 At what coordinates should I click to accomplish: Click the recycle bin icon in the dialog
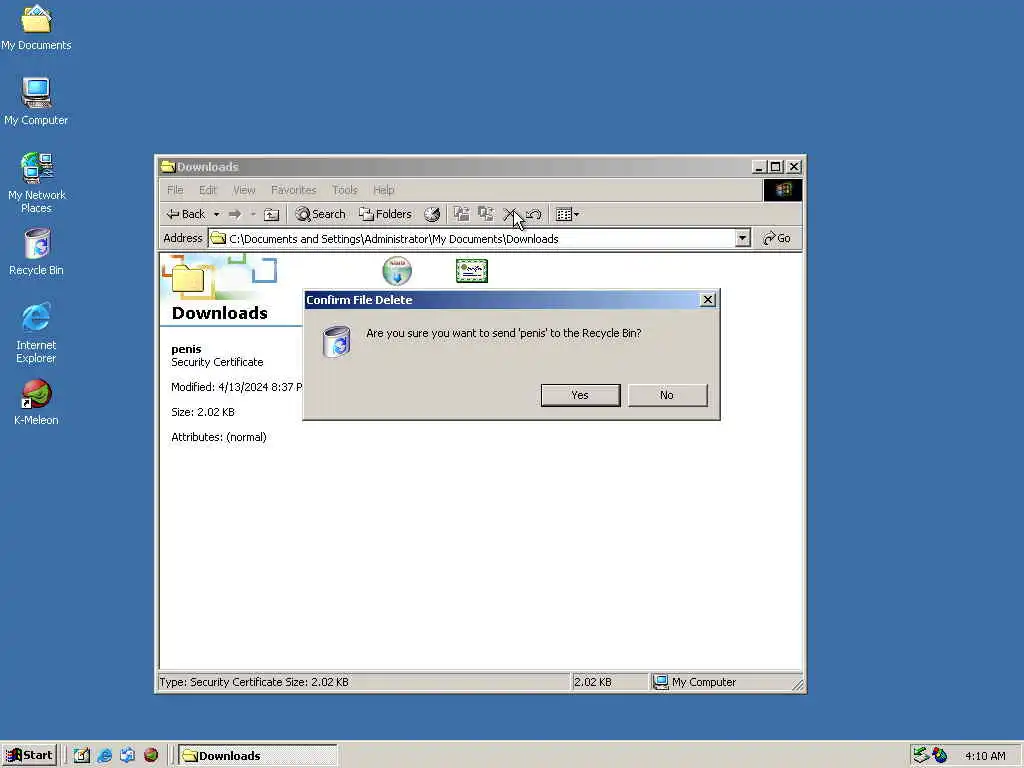[x=337, y=341]
